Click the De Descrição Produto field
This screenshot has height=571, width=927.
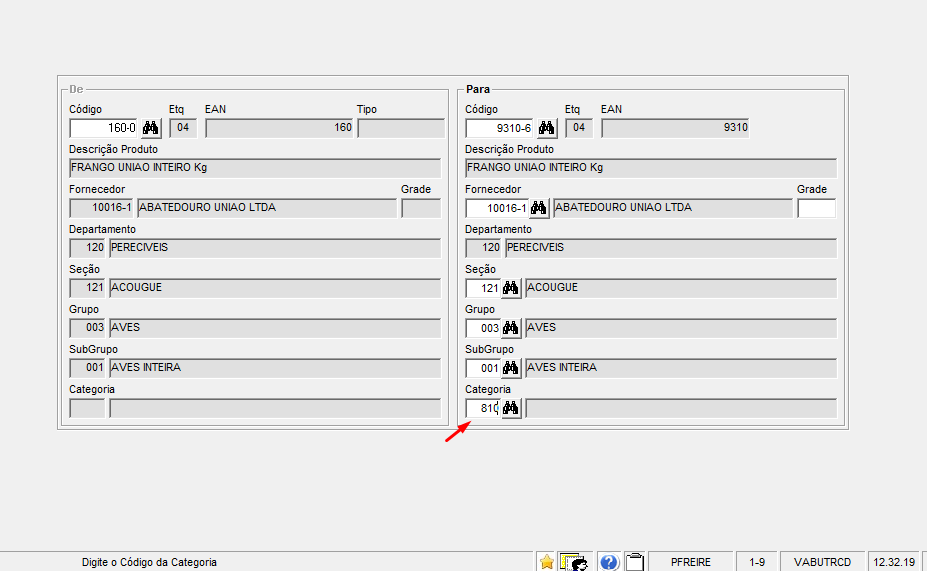[255, 168]
